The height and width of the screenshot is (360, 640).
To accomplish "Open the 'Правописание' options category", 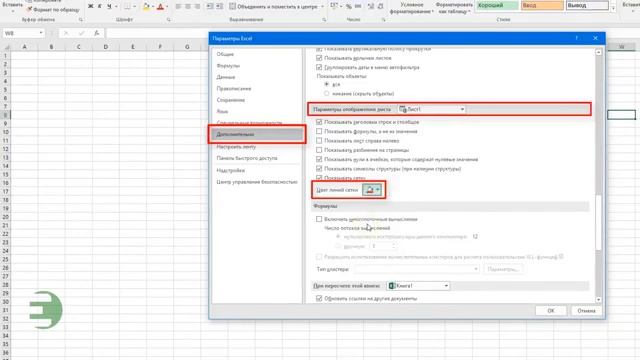I will tap(234, 89).
